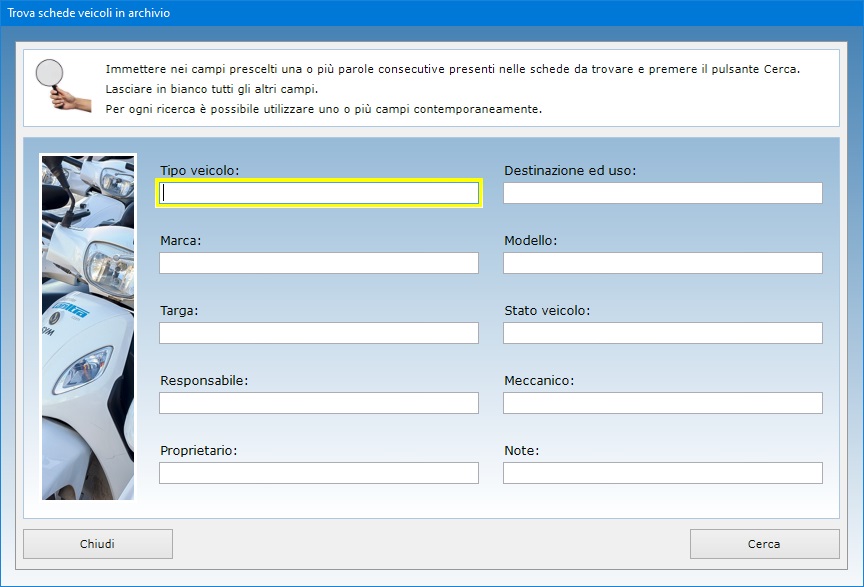This screenshot has width=864, height=587.
Task: Click the magnifying glass search icon
Action: [62, 85]
